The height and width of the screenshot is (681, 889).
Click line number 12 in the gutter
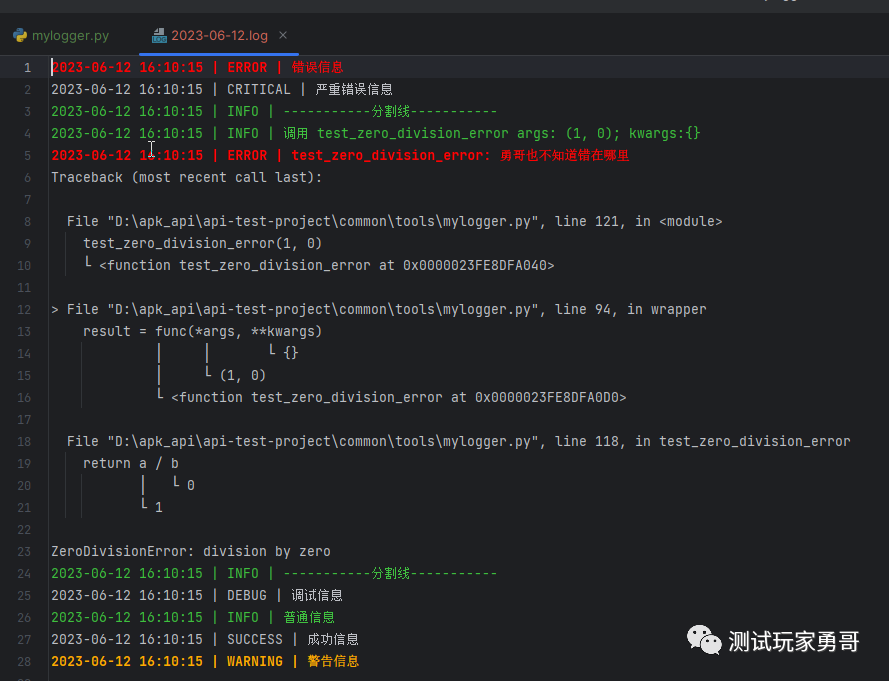24,310
